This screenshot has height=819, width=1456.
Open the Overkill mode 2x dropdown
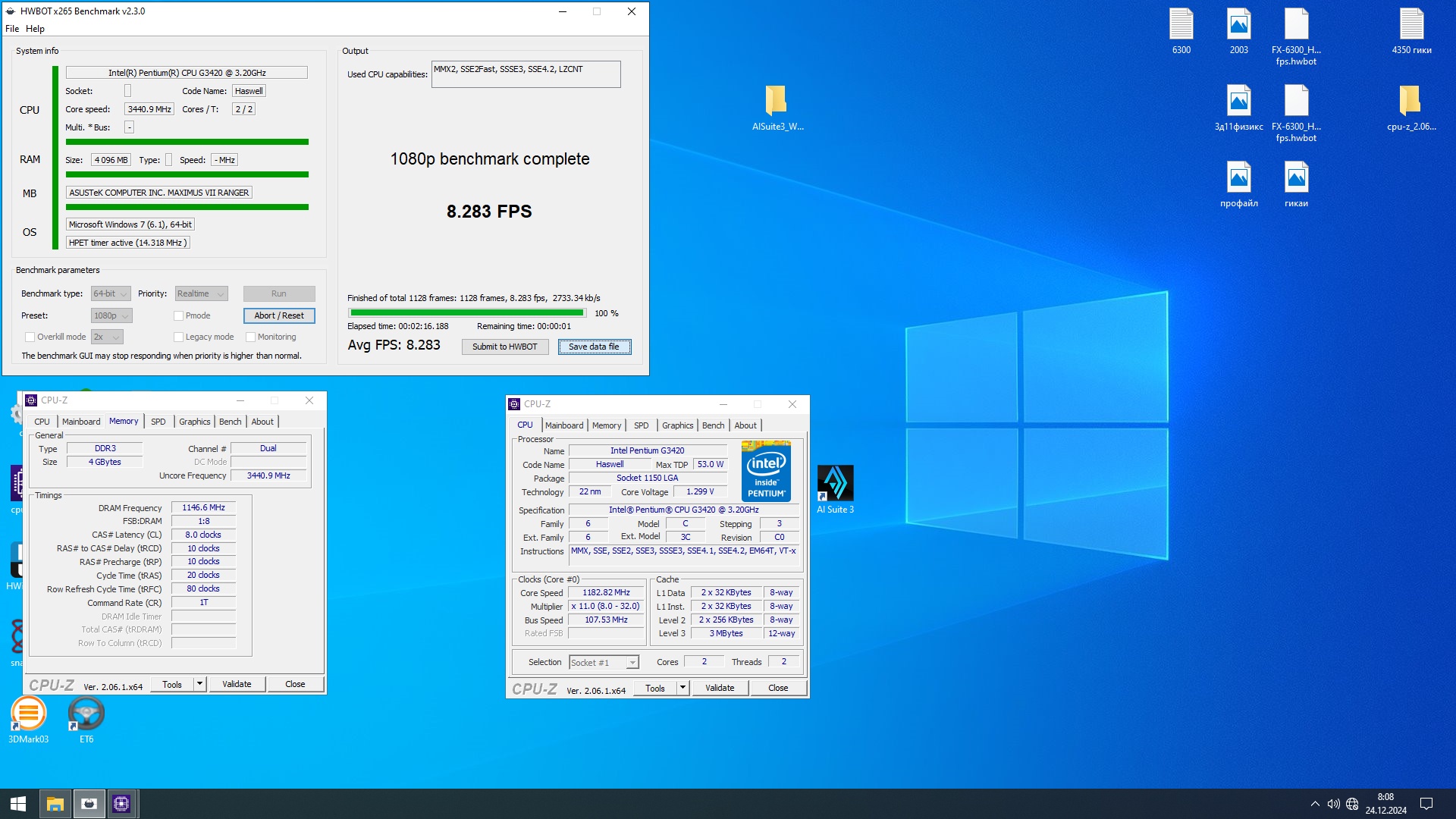107,337
